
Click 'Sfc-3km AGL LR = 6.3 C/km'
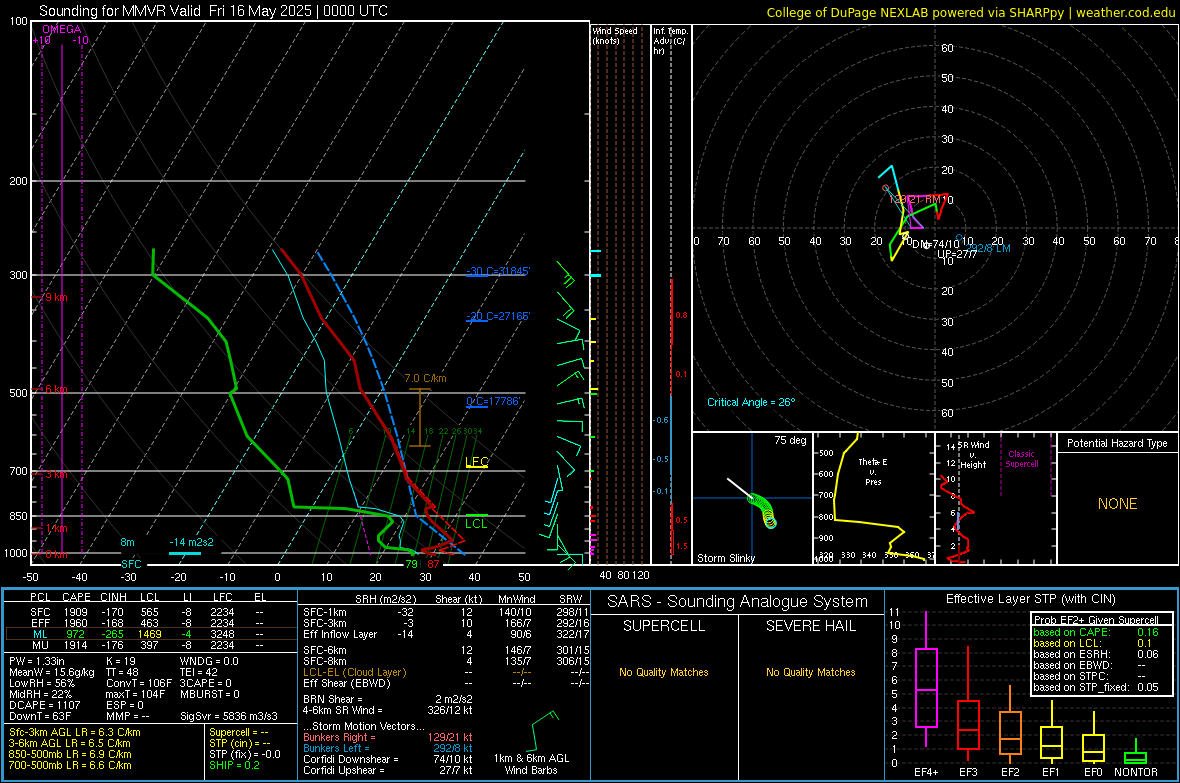coord(75,732)
